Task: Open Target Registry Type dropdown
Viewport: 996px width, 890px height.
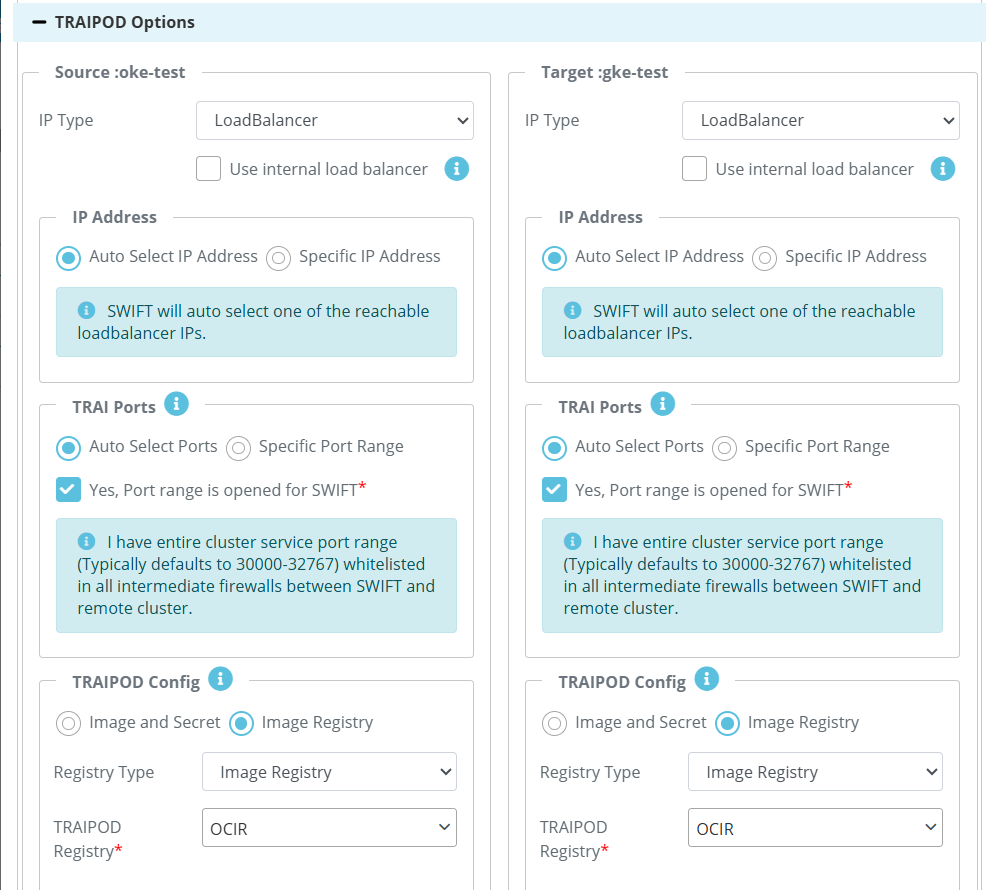Action: tap(815, 772)
